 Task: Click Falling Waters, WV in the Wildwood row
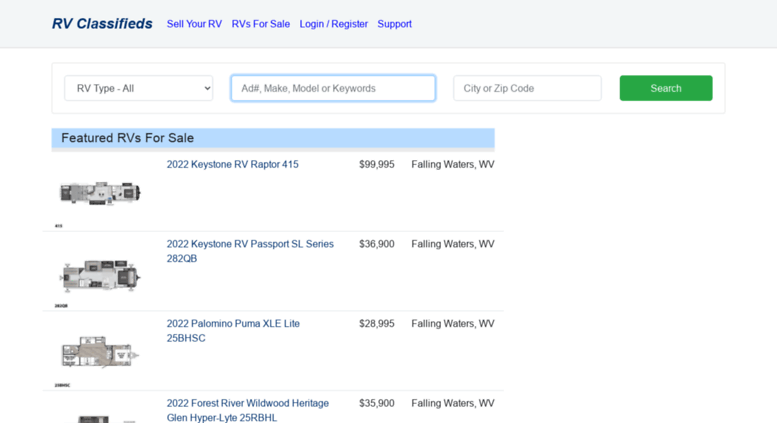click(453, 403)
